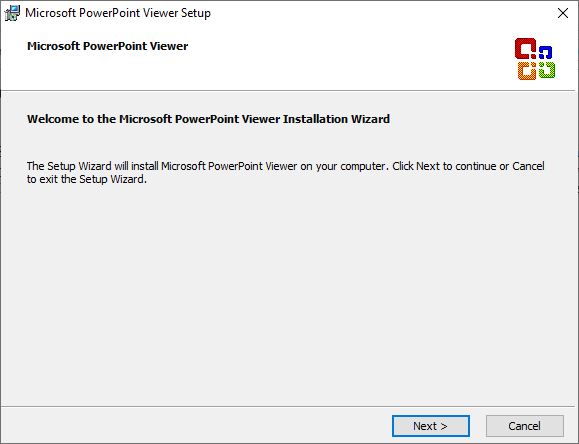Click the red square of Office logo
This screenshot has width=579, height=444.
[x=525, y=48]
